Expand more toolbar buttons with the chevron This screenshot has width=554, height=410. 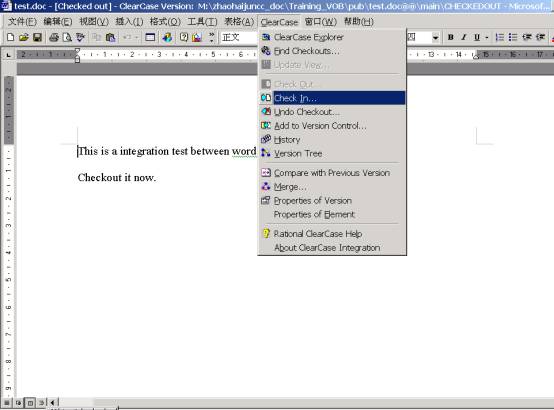(x=211, y=37)
